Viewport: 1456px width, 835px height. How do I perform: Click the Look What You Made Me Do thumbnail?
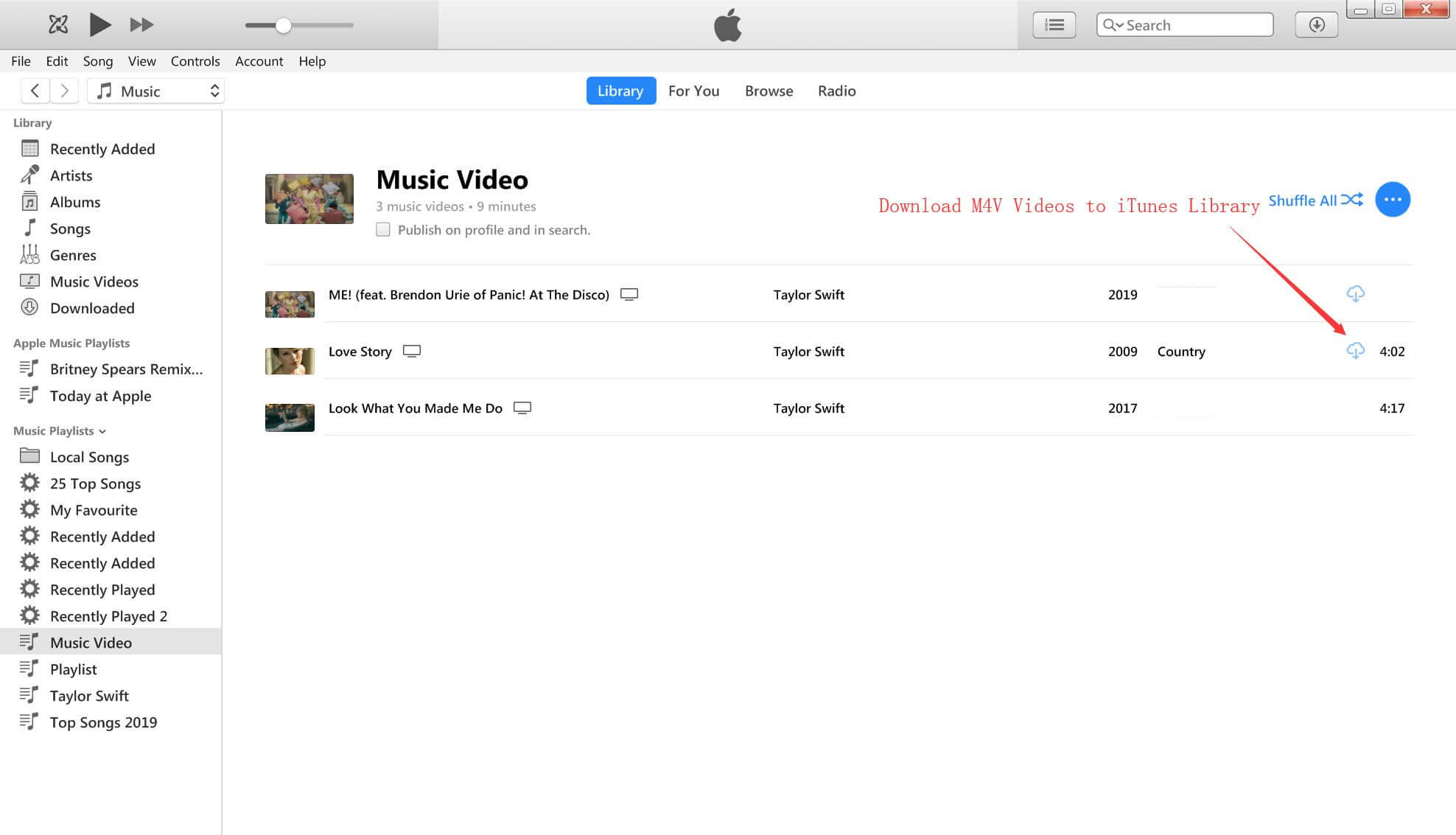click(x=289, y=407)
